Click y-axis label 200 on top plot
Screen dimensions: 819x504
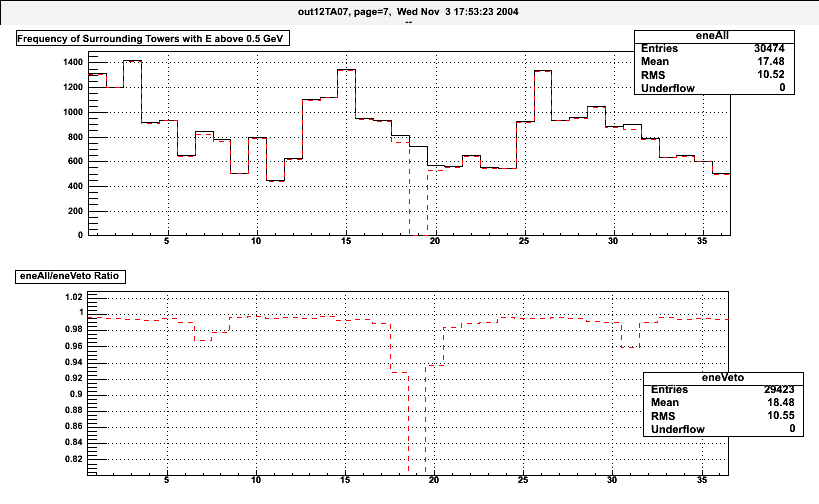click(x=75, y=212)
